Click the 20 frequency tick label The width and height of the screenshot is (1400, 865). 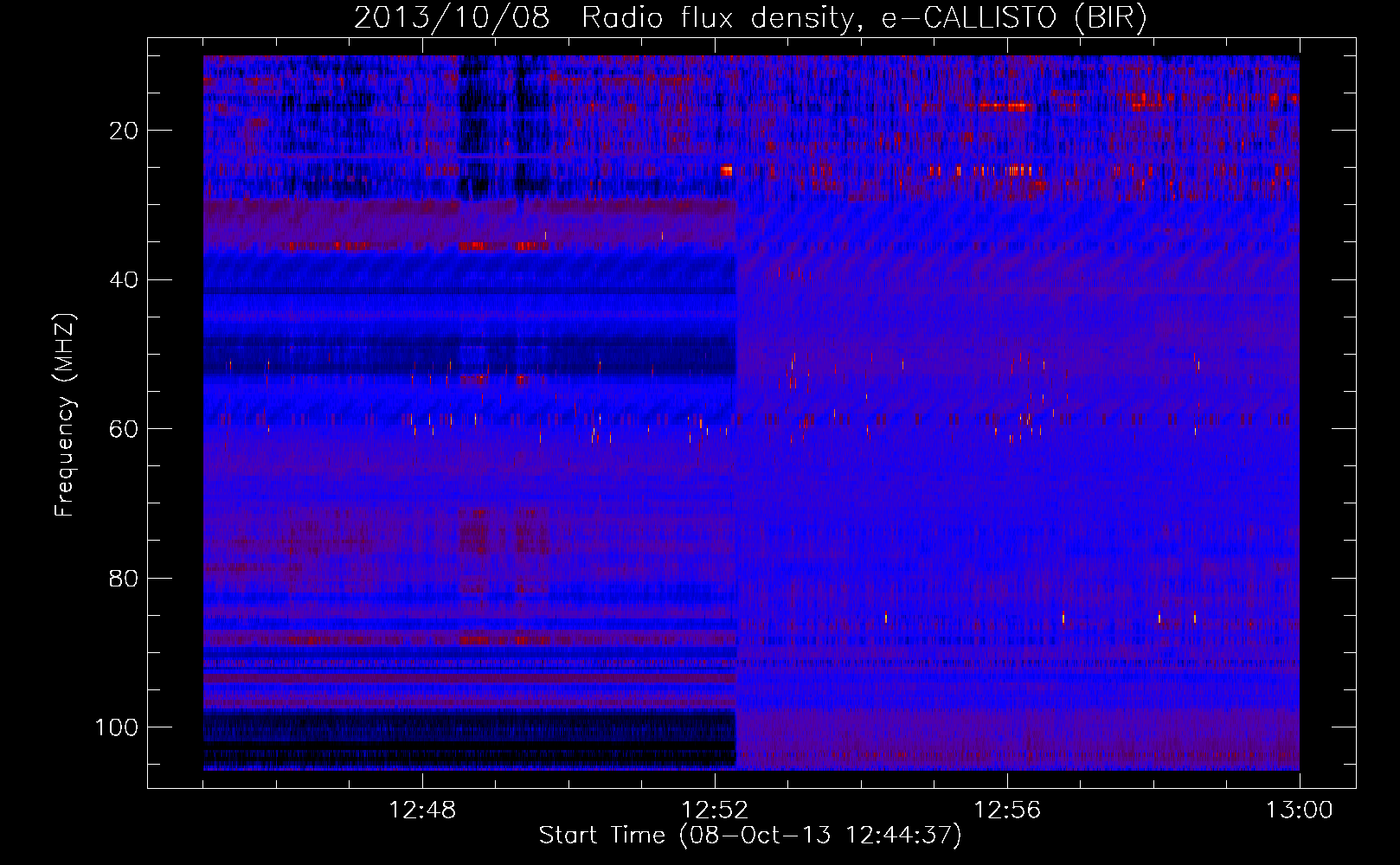125,131
